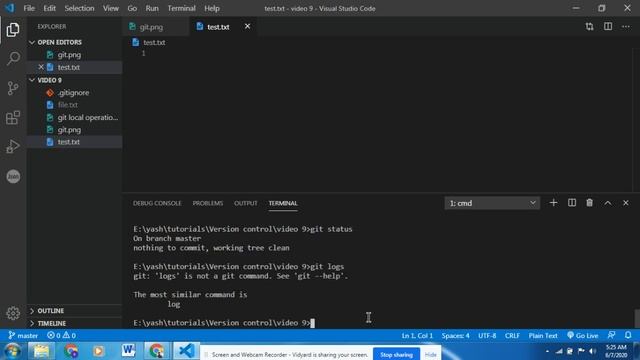This screenshot has height=360, width=640.
Task: Close the test.txt editor tab
Action: point(247,27)
